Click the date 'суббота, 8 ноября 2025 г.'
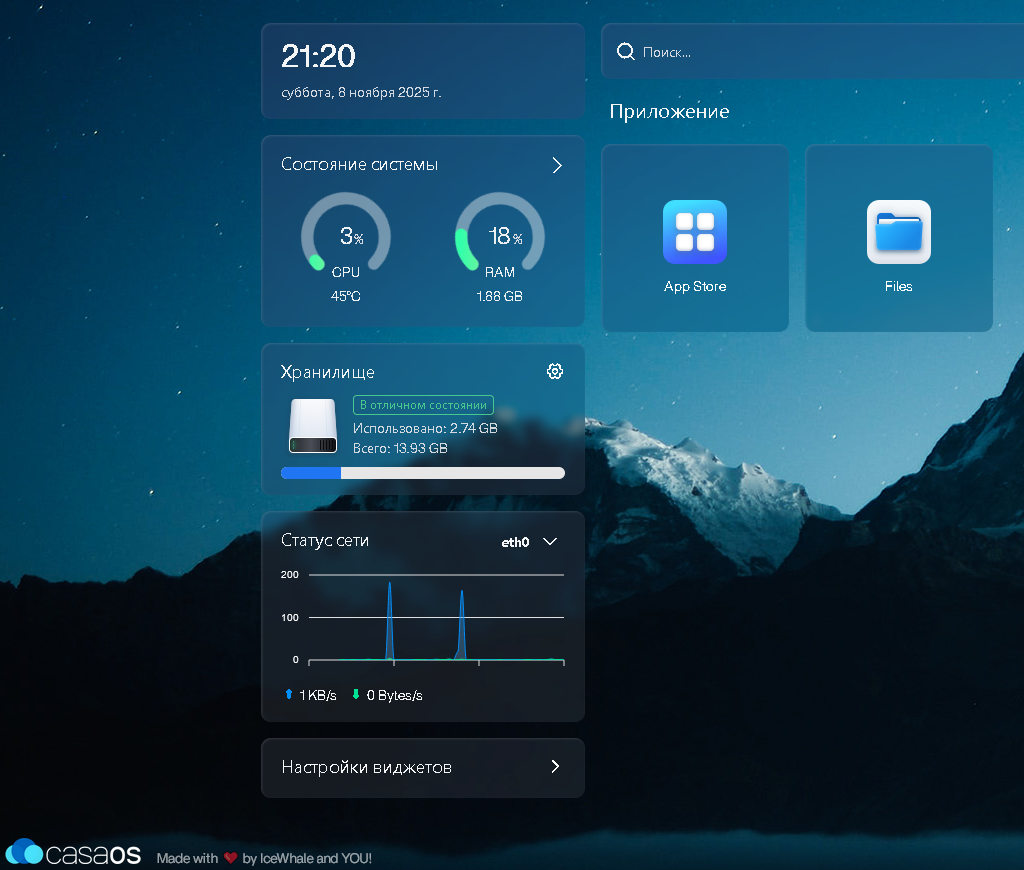The image size is (1024, 870). 361,93
